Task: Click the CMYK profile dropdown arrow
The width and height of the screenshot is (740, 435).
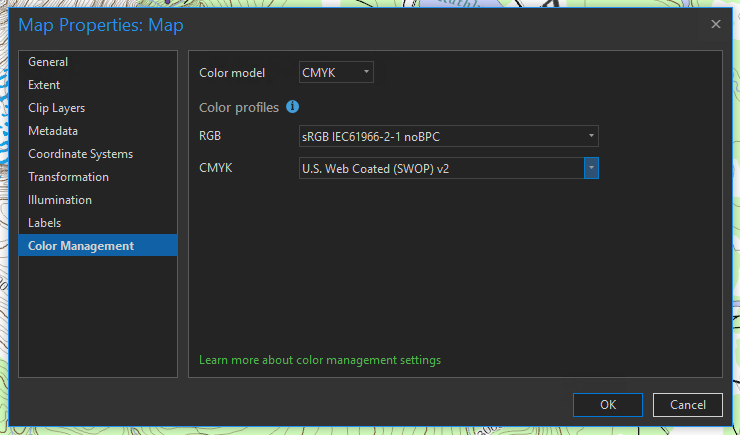Action: (x=591, y=168)
